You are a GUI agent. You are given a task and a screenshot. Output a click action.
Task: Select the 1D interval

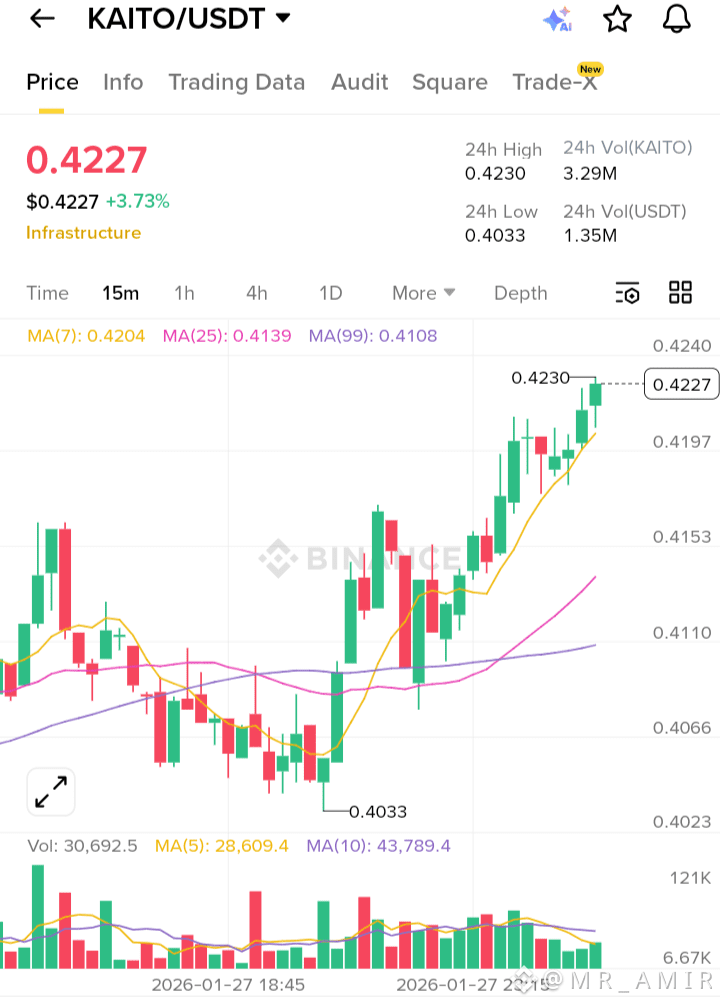pyautogui.click(x=331, y=293)
